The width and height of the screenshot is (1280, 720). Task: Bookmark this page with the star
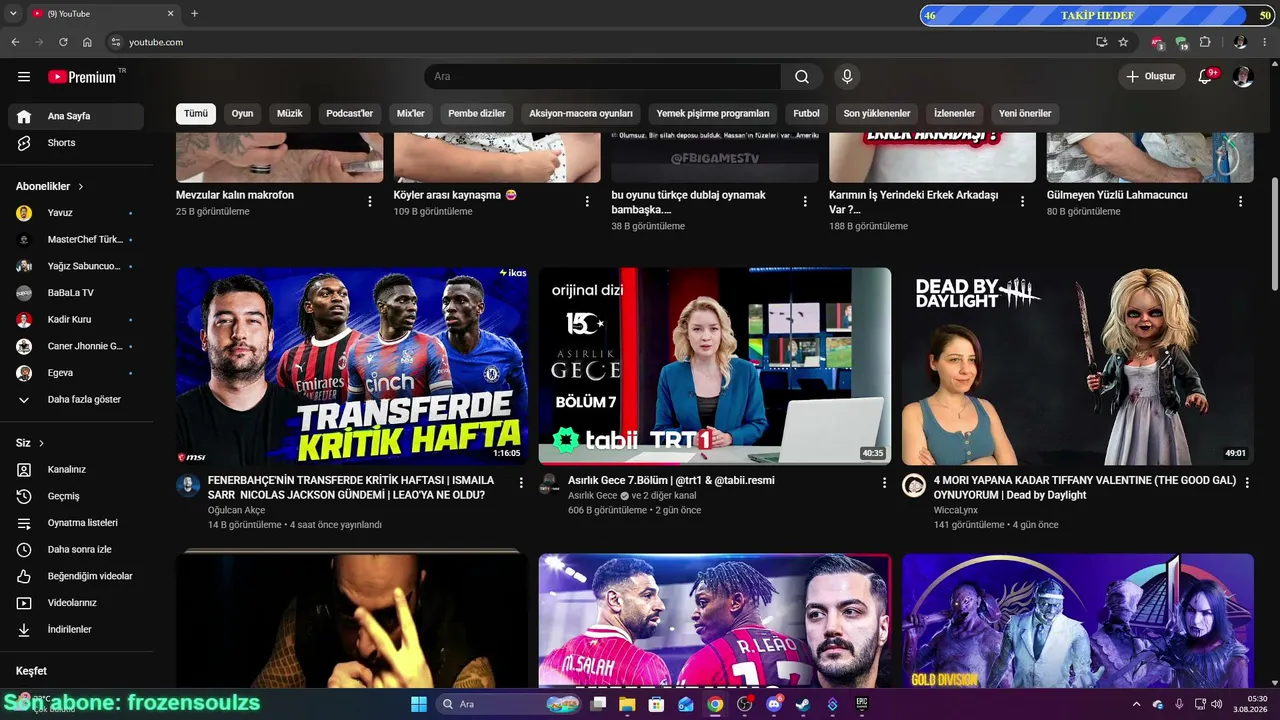(1123, 42)
